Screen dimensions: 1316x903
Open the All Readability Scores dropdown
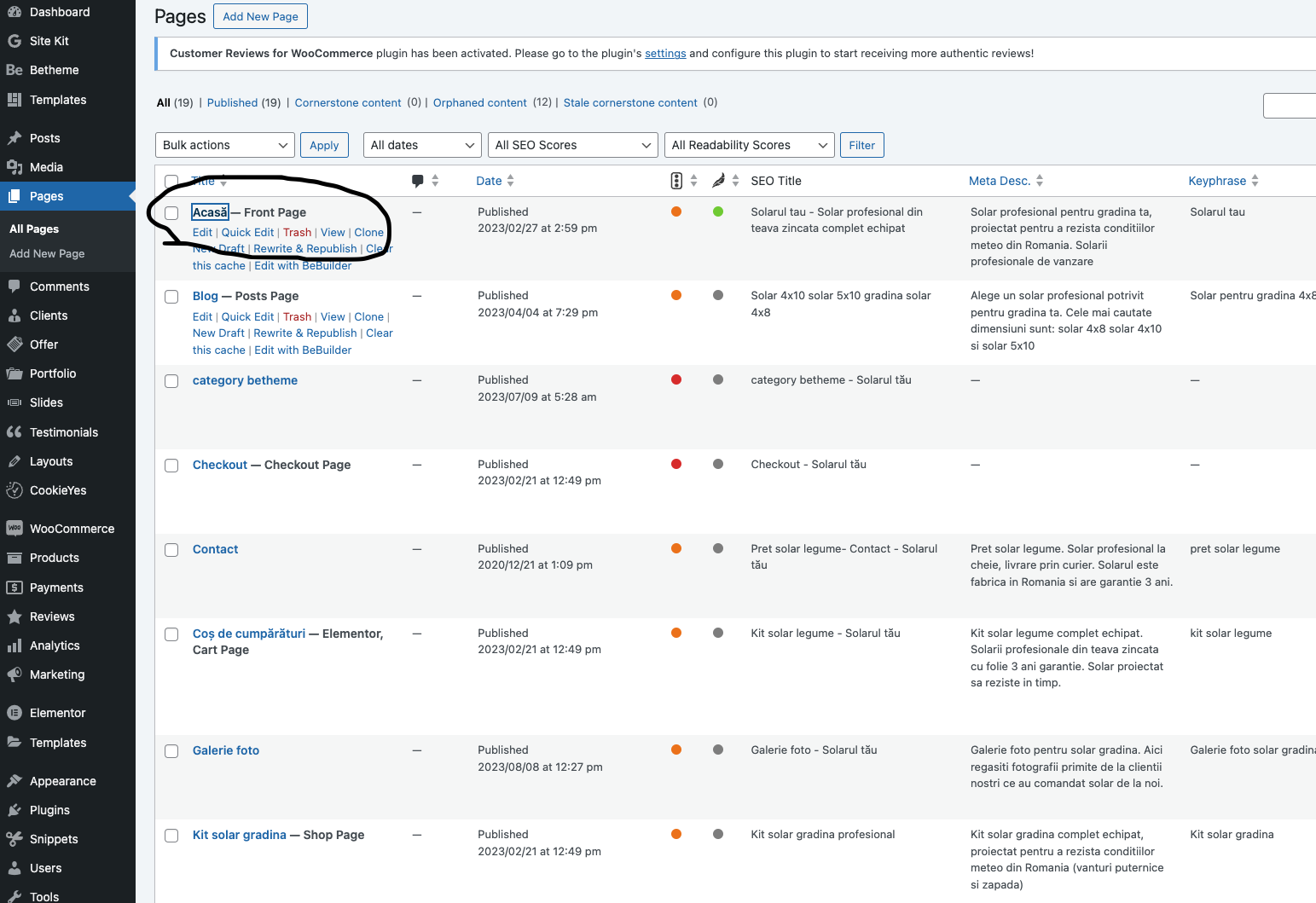click(749, 145)
